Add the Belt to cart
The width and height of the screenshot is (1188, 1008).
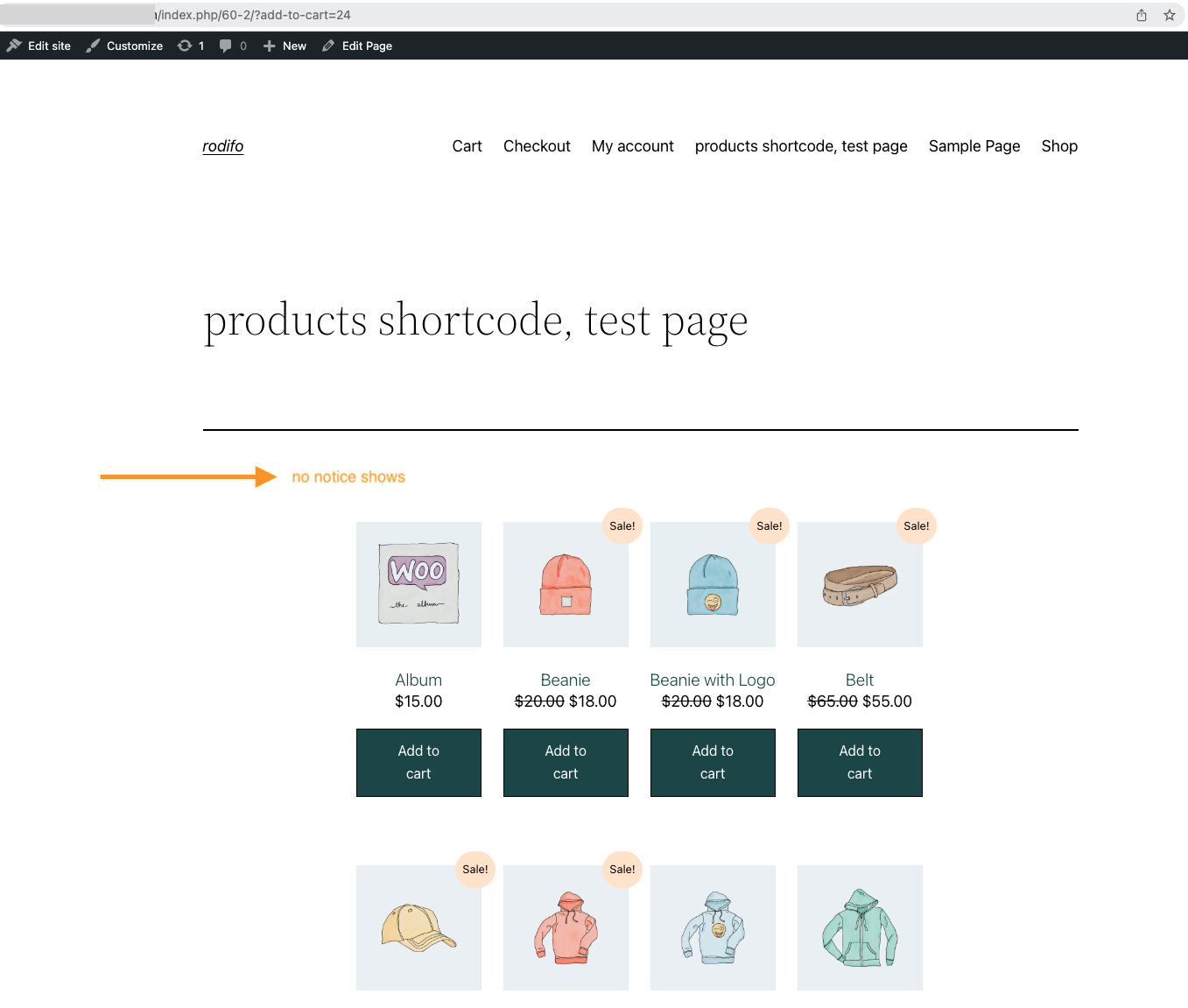[860, 762]
